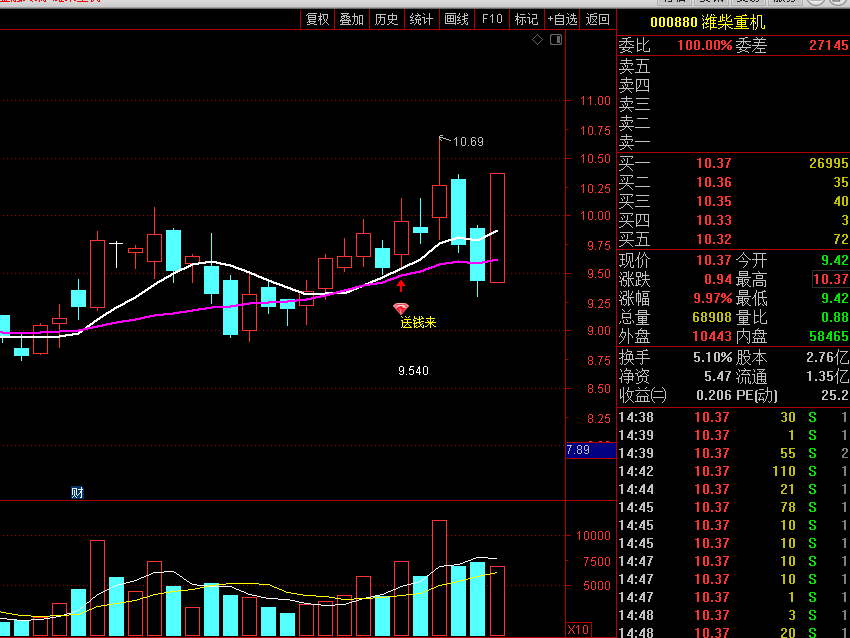Select the 画线 drawing tool
Screen dimensions: 850x638
[x=456, y=20]
